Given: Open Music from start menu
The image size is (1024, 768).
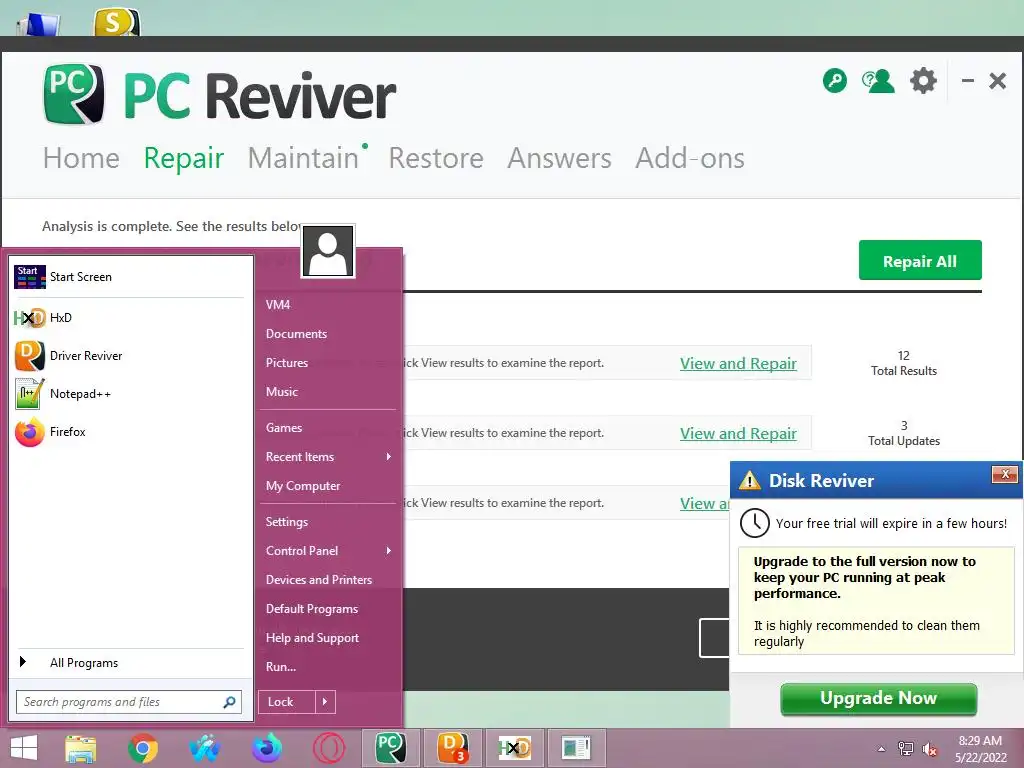Looking at the screenshot, I should (282, 392).
